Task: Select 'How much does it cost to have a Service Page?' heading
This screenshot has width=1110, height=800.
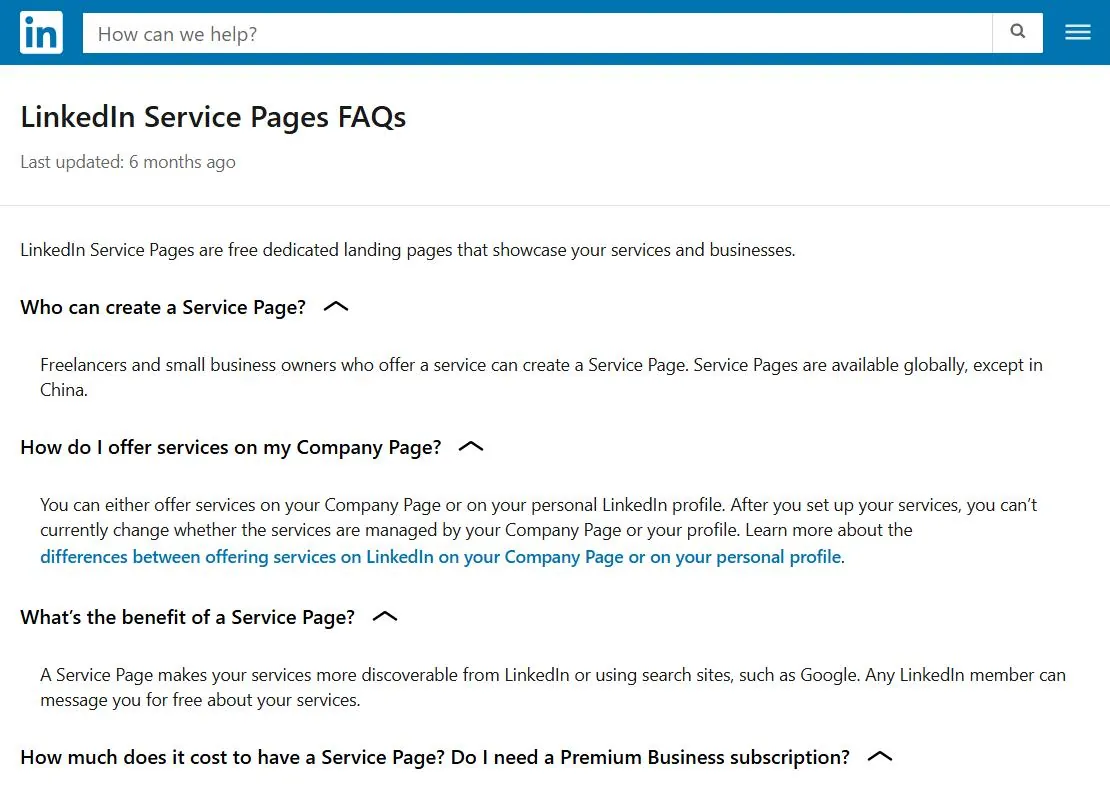Action: pyautogui.click(x=435, y=758)
